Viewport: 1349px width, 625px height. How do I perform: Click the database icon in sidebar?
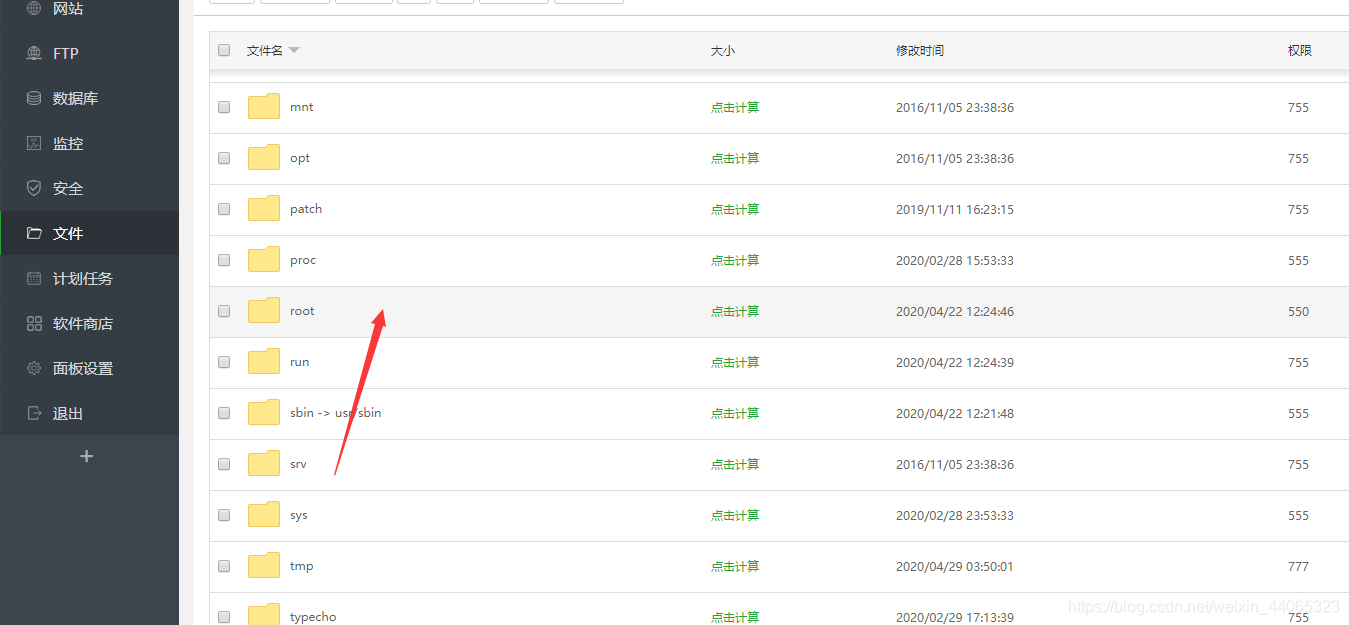click(x=34, y=99)
